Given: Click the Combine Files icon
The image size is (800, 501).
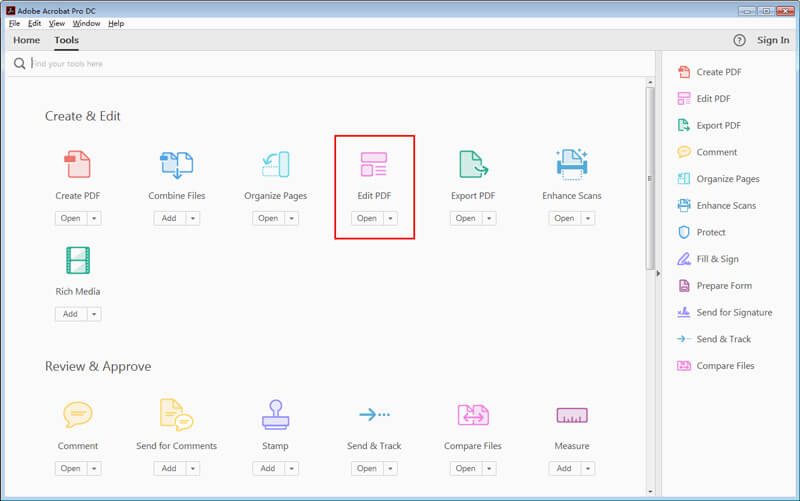Looking at the screenshot, I should [176, 164].
